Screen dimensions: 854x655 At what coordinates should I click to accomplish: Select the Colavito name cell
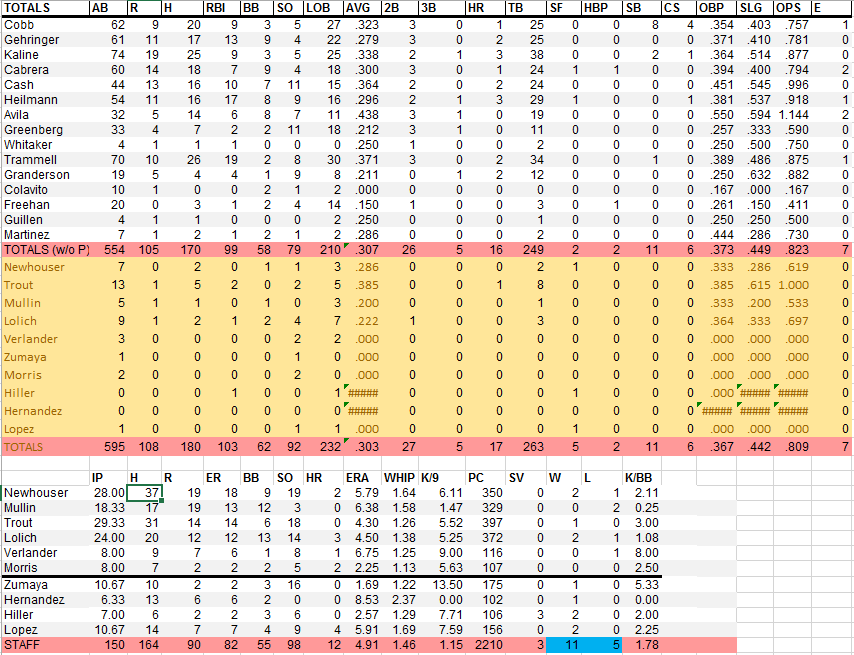click(x=26, y=190)
